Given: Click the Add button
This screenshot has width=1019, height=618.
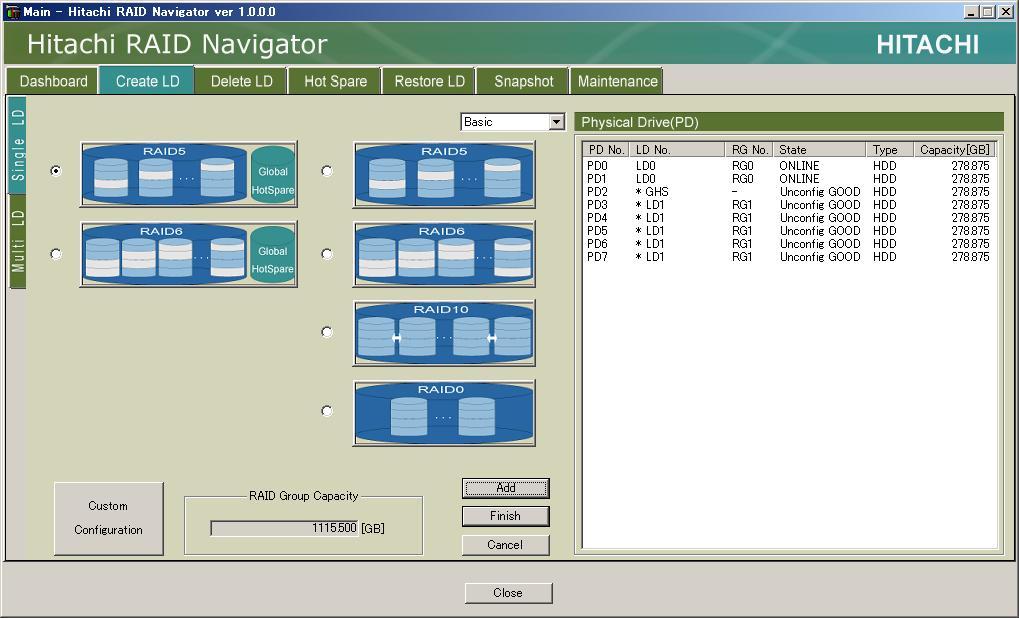Looking at the screenshot, I should pos(506,488).
